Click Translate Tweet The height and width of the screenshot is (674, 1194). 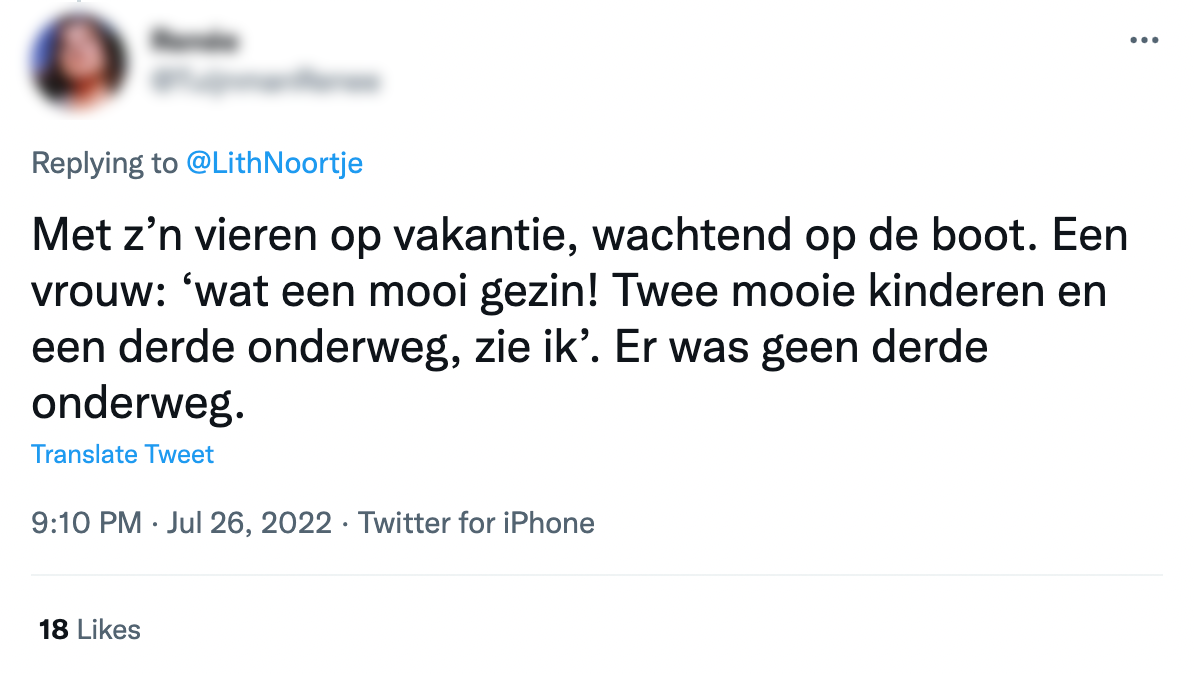click(122, 455)
